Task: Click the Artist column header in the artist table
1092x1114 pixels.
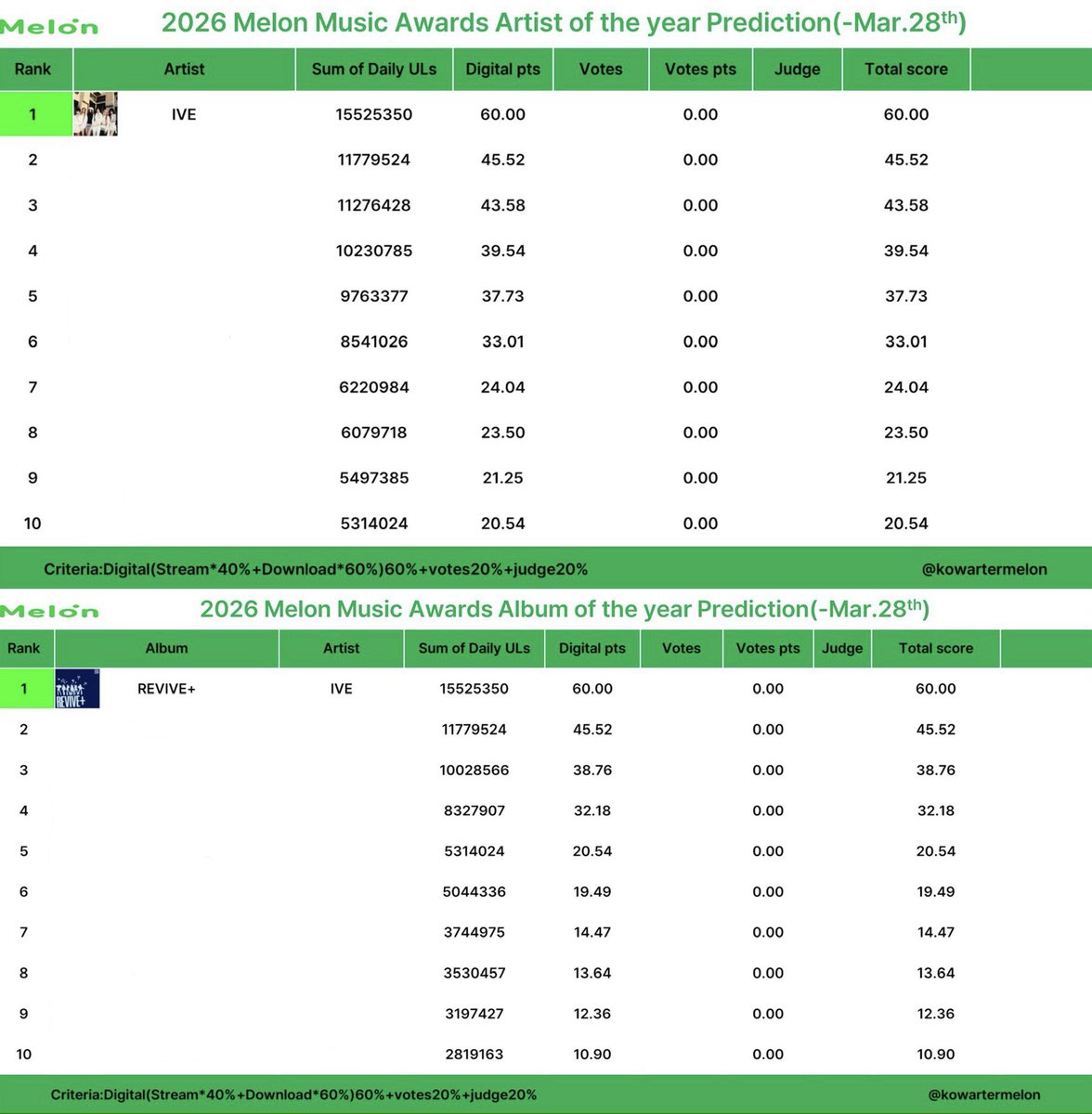Action: tap(184, 69)
